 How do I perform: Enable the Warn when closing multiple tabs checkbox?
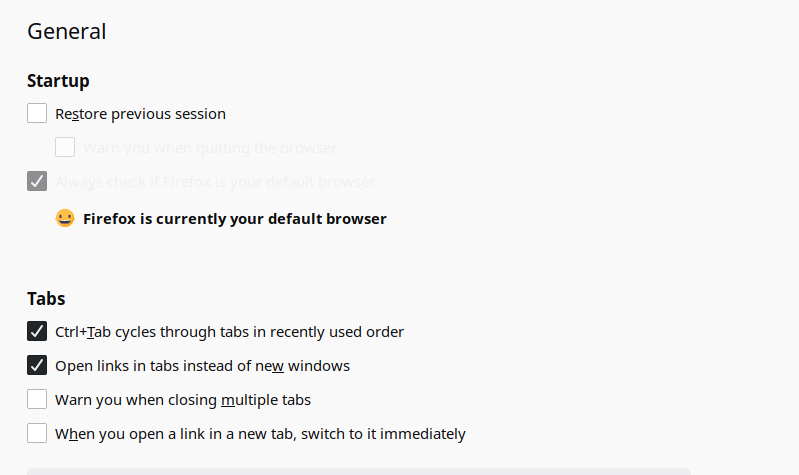click(37, 399)
